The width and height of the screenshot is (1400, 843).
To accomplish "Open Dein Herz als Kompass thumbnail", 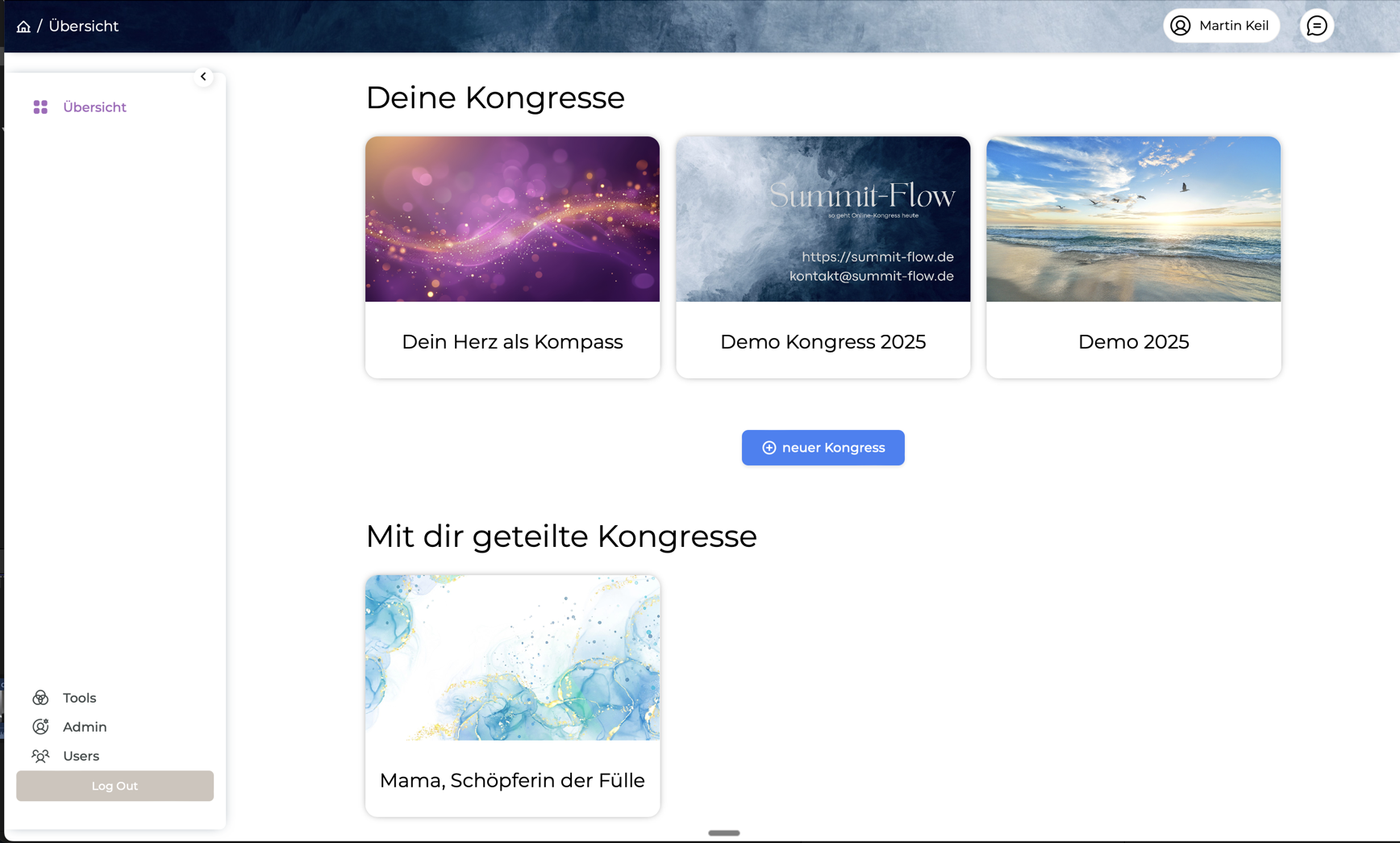I will pos(512,219).
